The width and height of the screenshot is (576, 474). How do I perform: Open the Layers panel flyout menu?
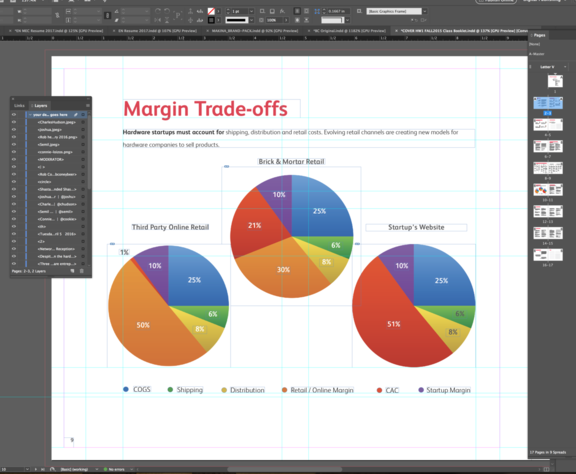(88, 105)
